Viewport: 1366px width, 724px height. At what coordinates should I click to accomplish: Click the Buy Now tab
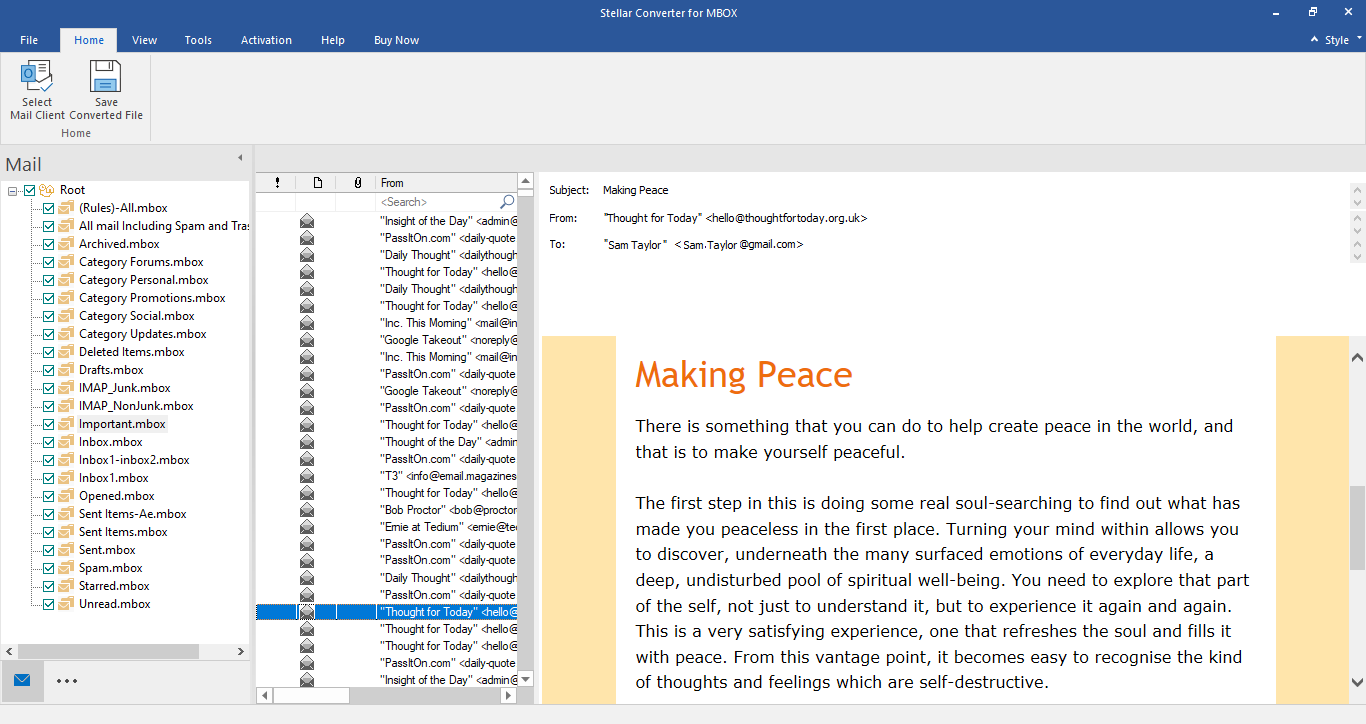point(396,40)
